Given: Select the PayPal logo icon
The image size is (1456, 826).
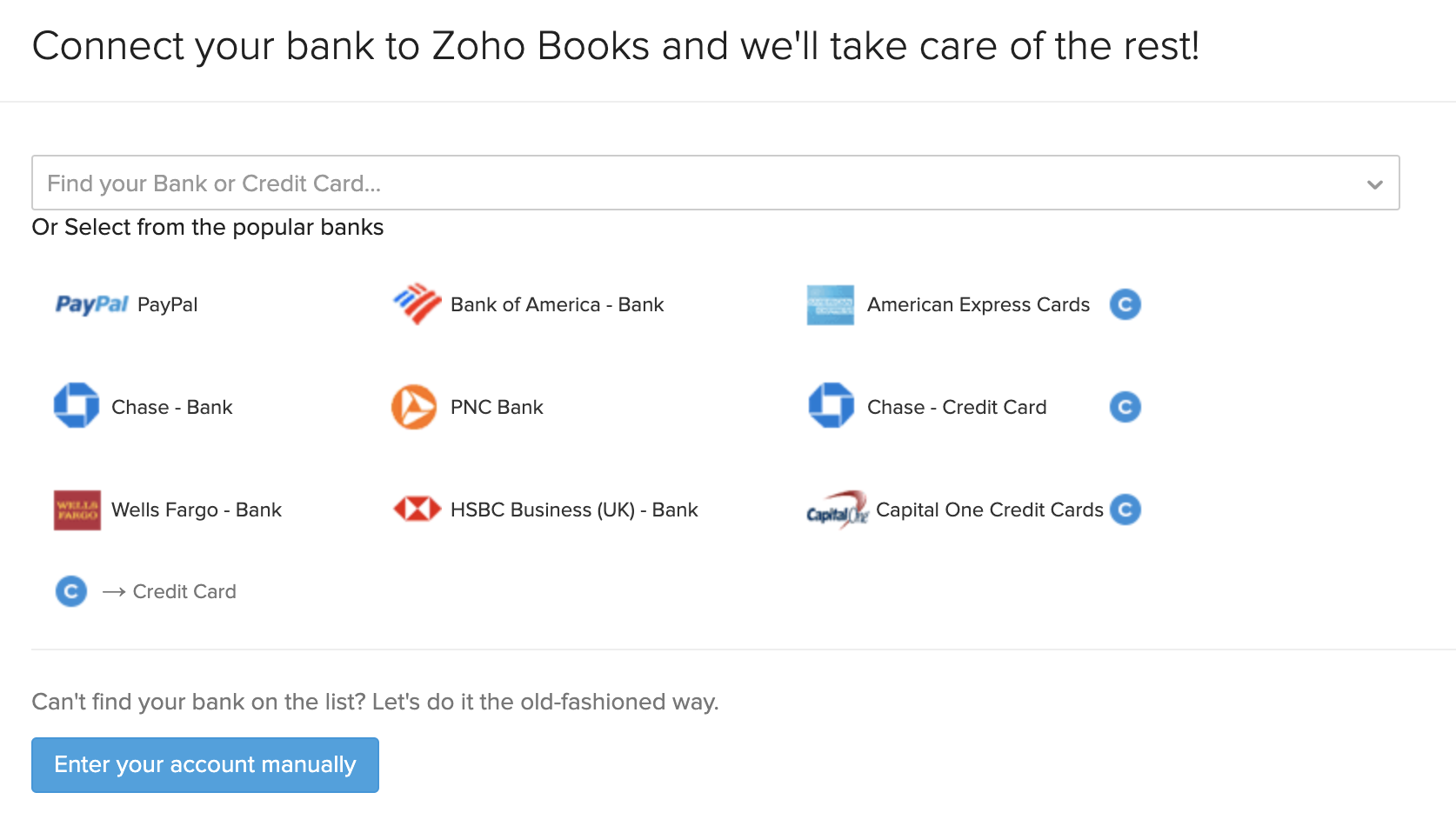Looking at the screenshot, I should [x=91, y=304].
